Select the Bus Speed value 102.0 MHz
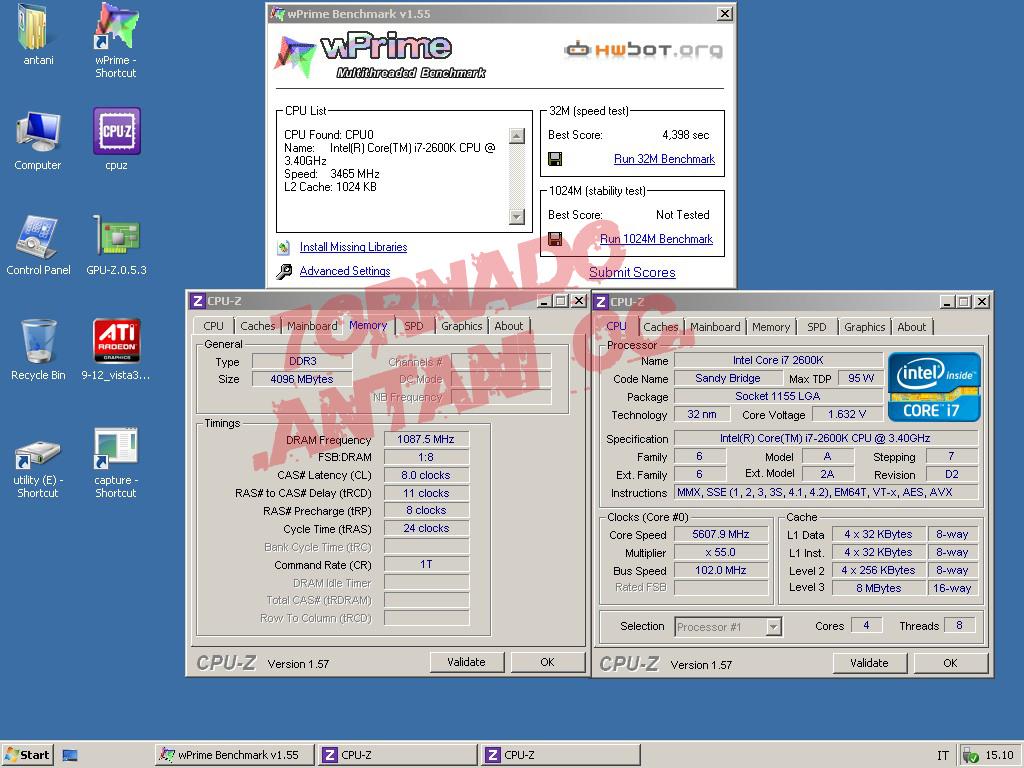The image size is (1024, 768). pyautogui.click(x=720, y=570)
